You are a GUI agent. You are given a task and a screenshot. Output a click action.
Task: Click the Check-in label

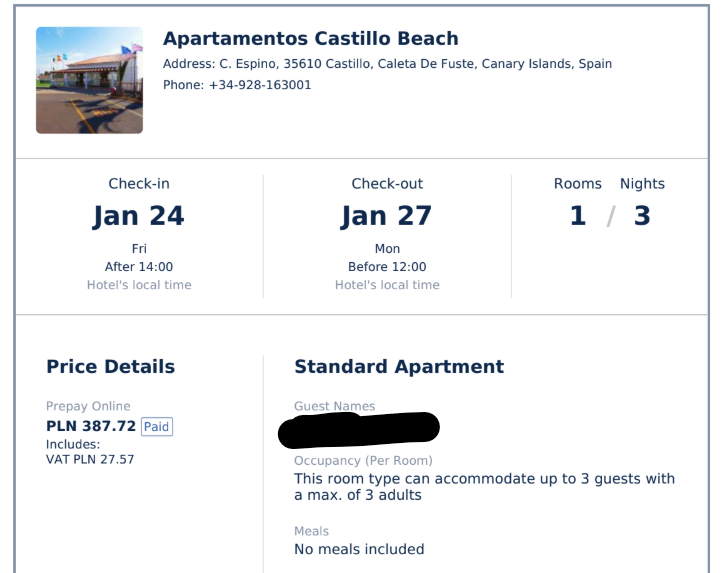coord(139,184)
